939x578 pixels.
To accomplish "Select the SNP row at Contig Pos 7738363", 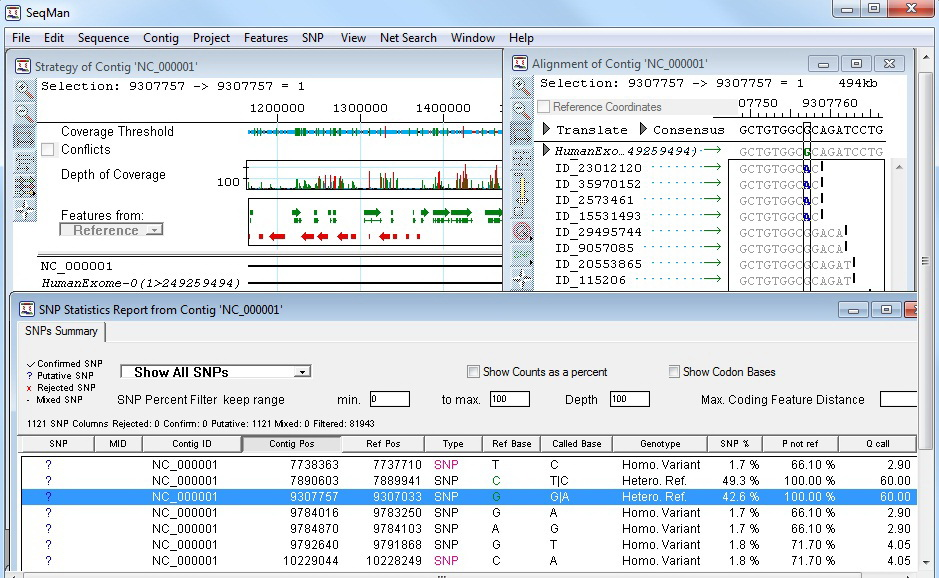I will tap(469, 465).
